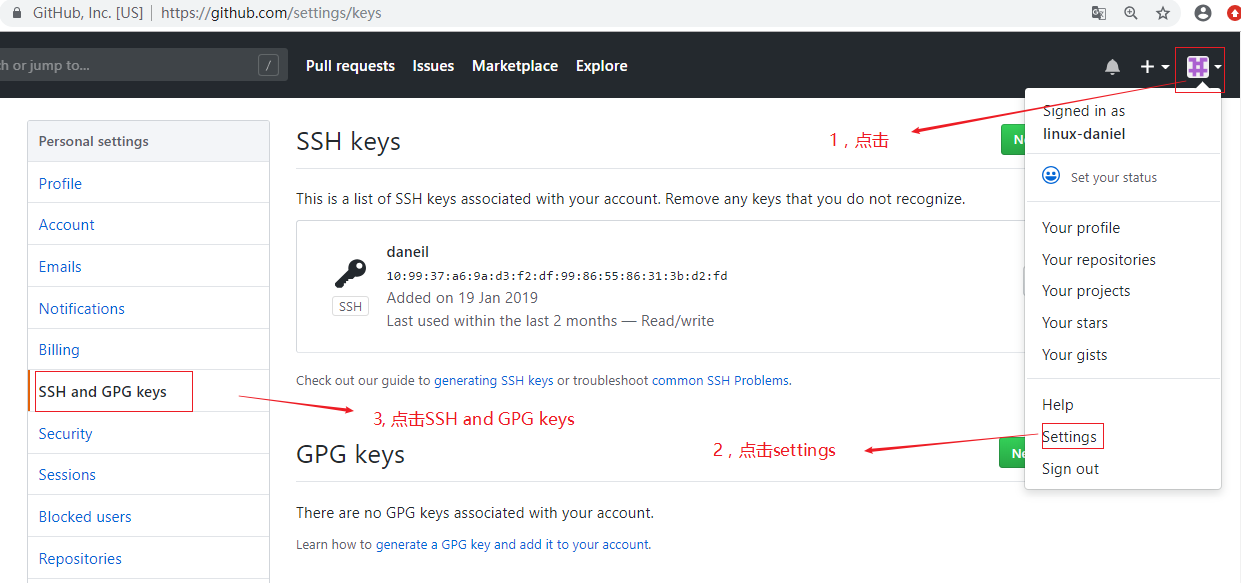Go to Pull requests in header
The height and width of the screenshot is (583, 1241).
point(350,66)
